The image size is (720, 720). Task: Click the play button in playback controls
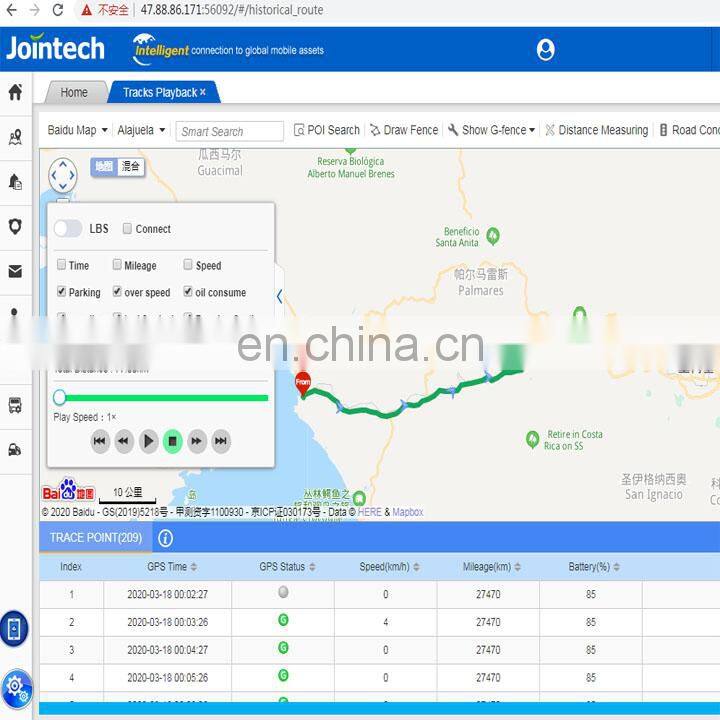148,440
